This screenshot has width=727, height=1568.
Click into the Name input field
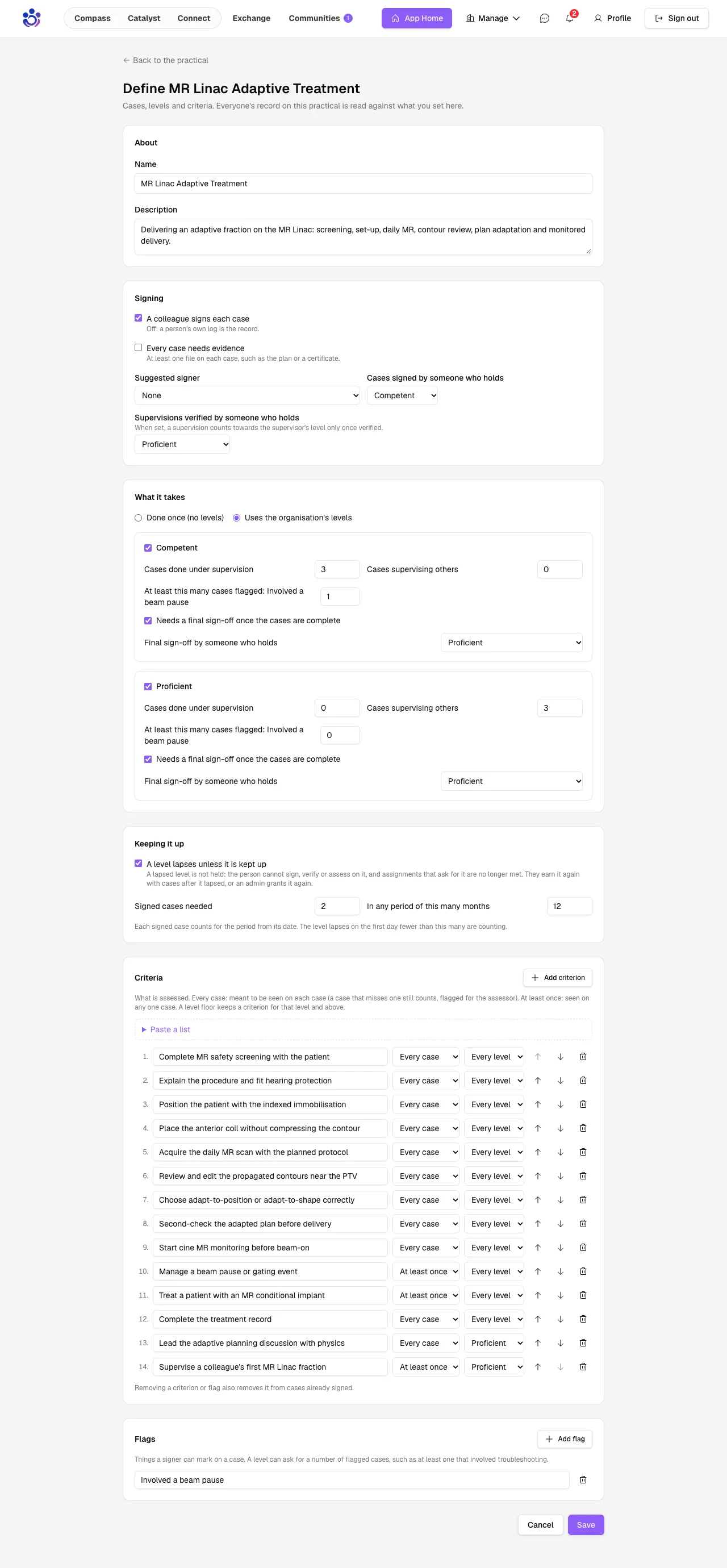(363, 184)
